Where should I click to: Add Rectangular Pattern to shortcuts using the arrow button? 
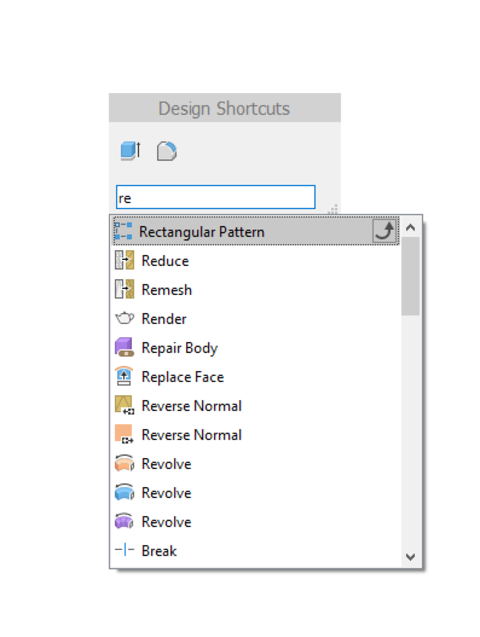[x=384, y=231]
